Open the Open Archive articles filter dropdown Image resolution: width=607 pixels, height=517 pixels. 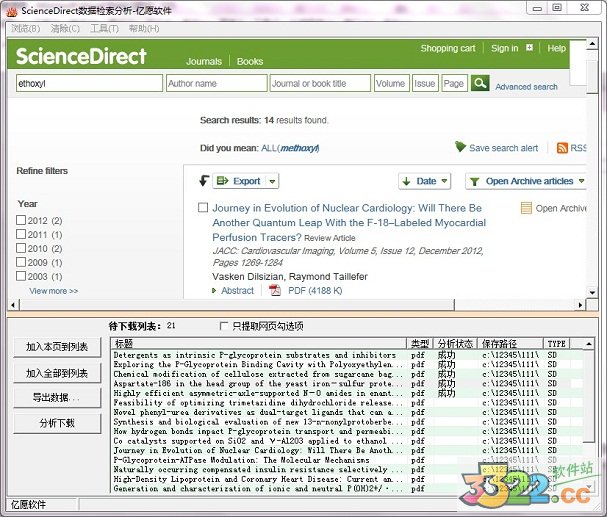pos(528,181)
